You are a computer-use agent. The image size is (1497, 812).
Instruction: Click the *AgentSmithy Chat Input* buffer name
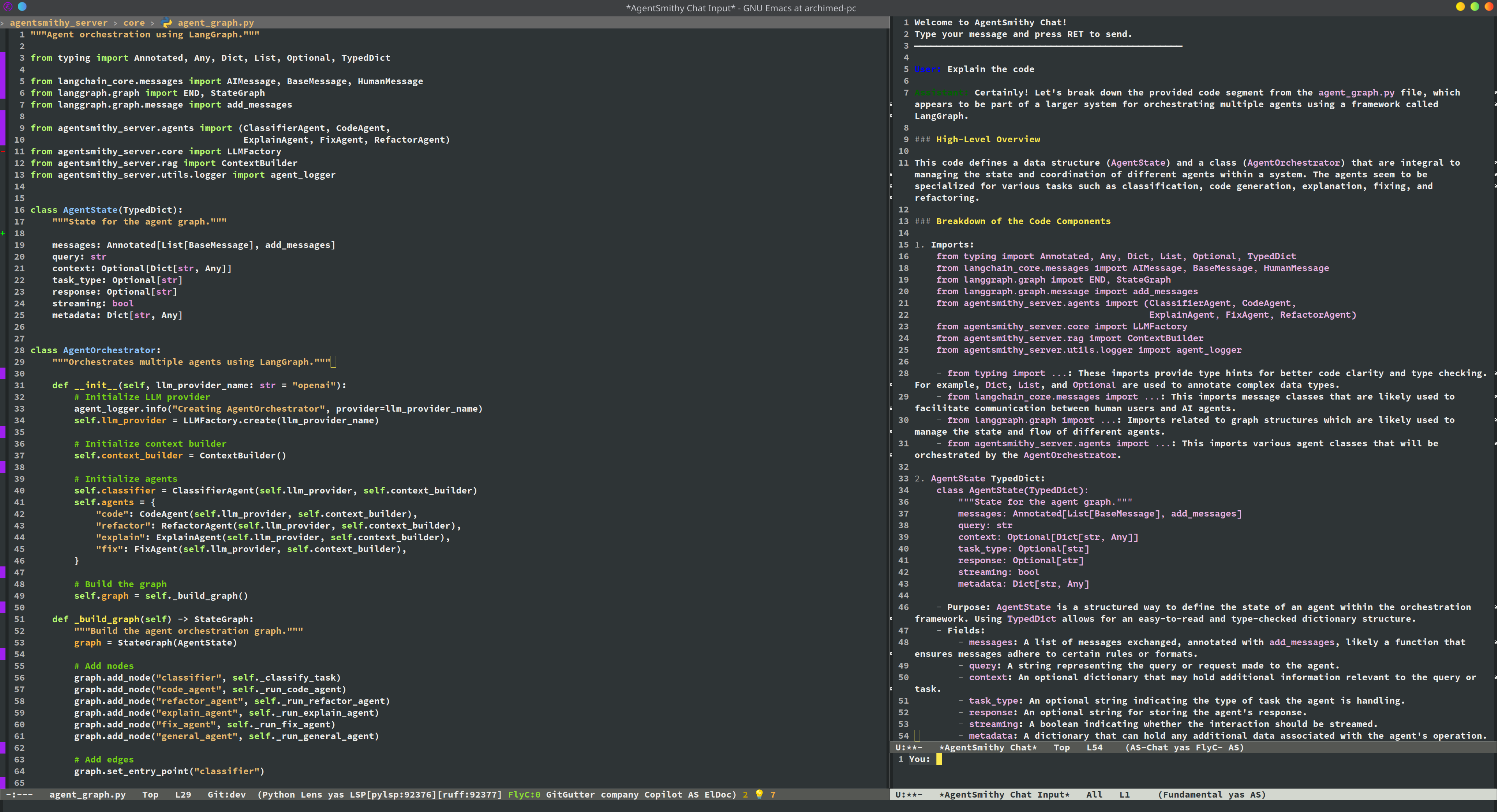click(x=1004, y=794)
